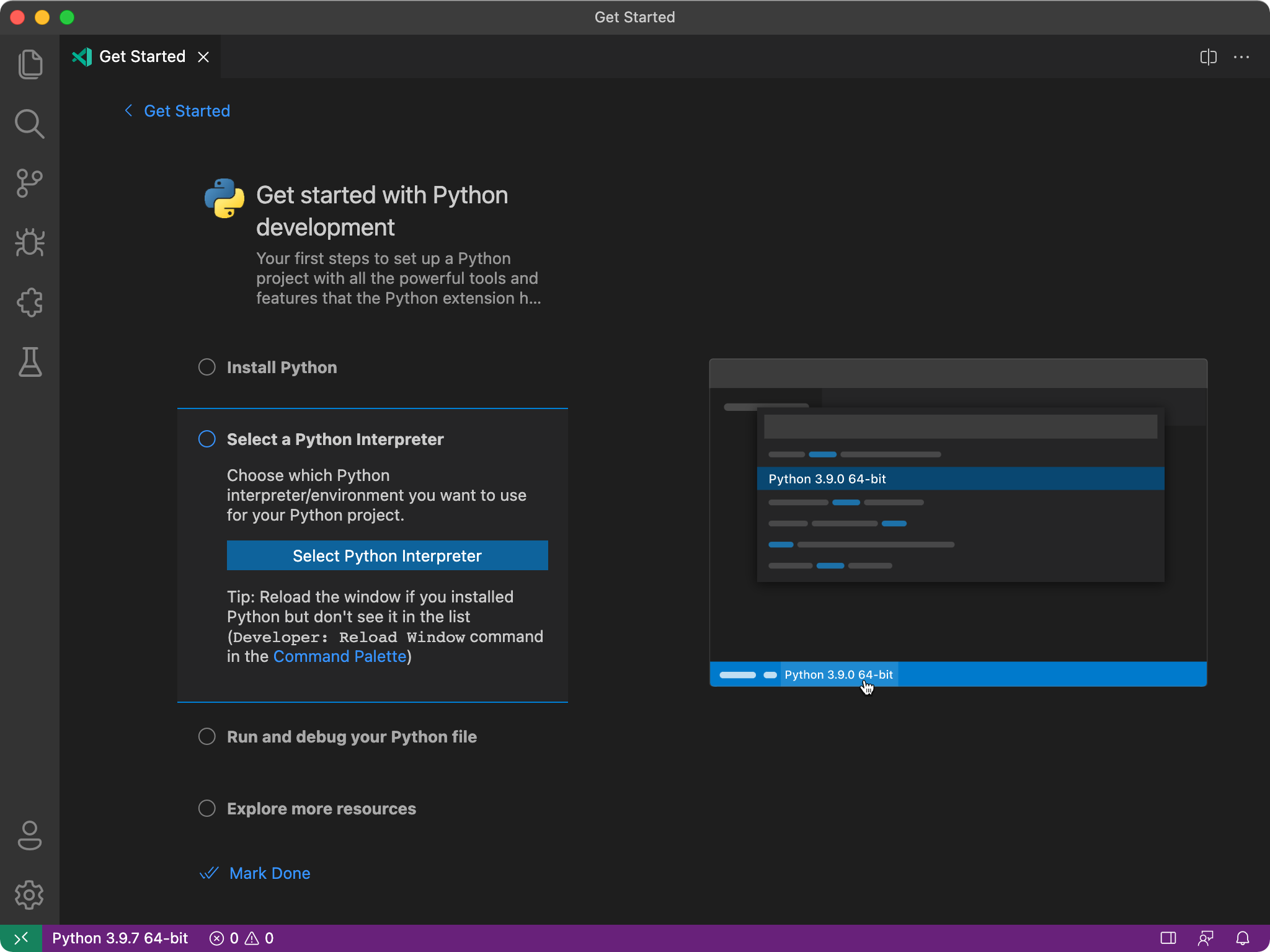
Task: Open the Search panel
Action: pyautogui.click(x=30, y=124)
